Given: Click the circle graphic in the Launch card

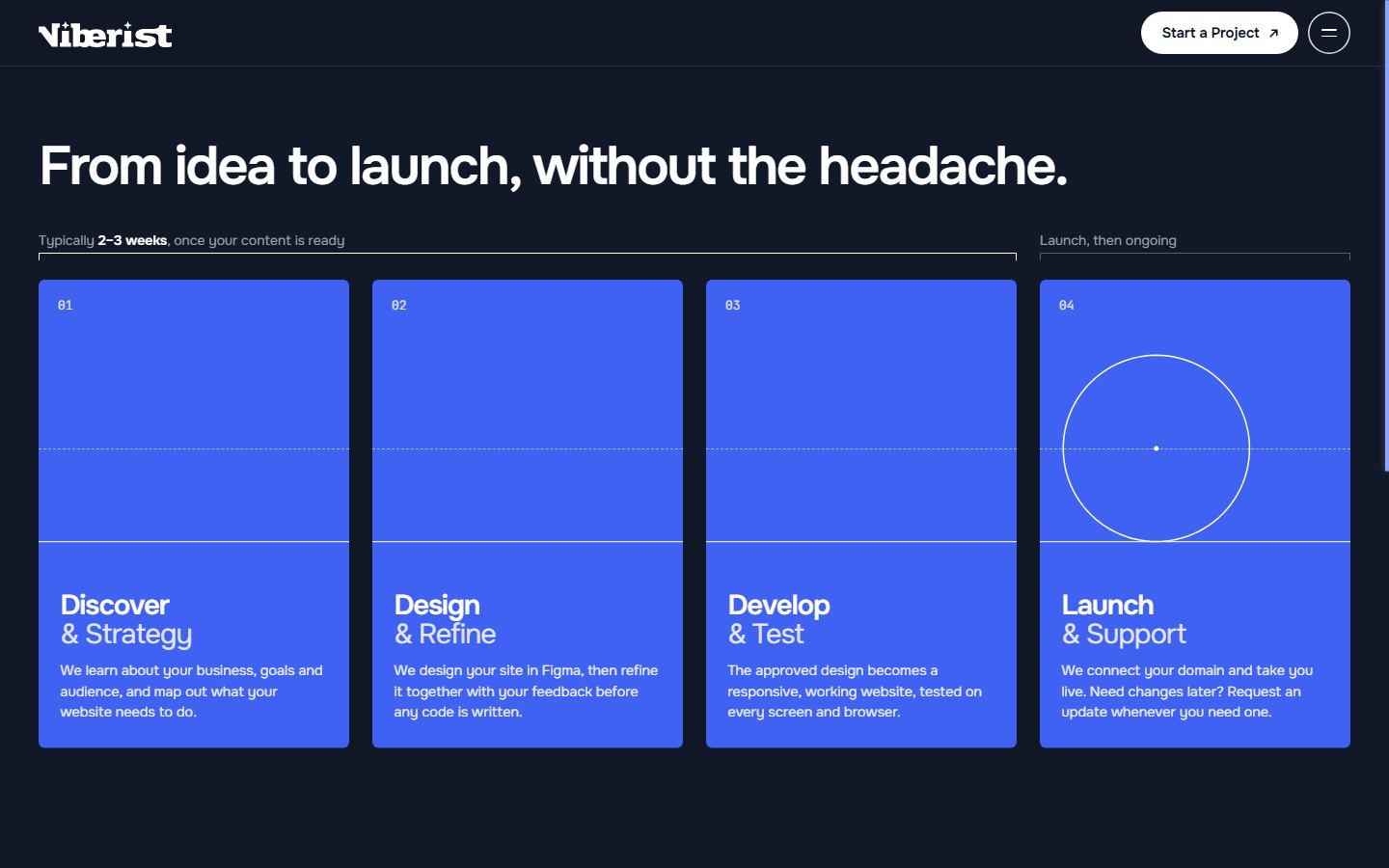Looking at the screenshot, I should click(1156, 448).
